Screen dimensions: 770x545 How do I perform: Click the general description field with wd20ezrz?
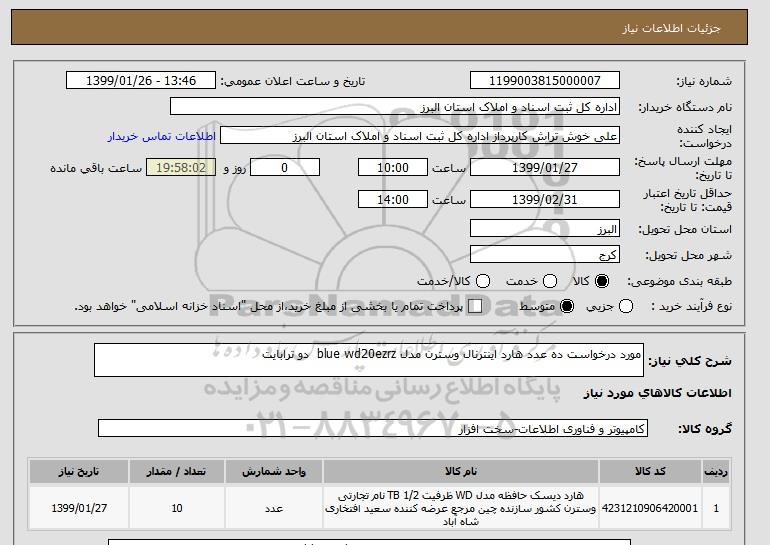coord(369,360)
